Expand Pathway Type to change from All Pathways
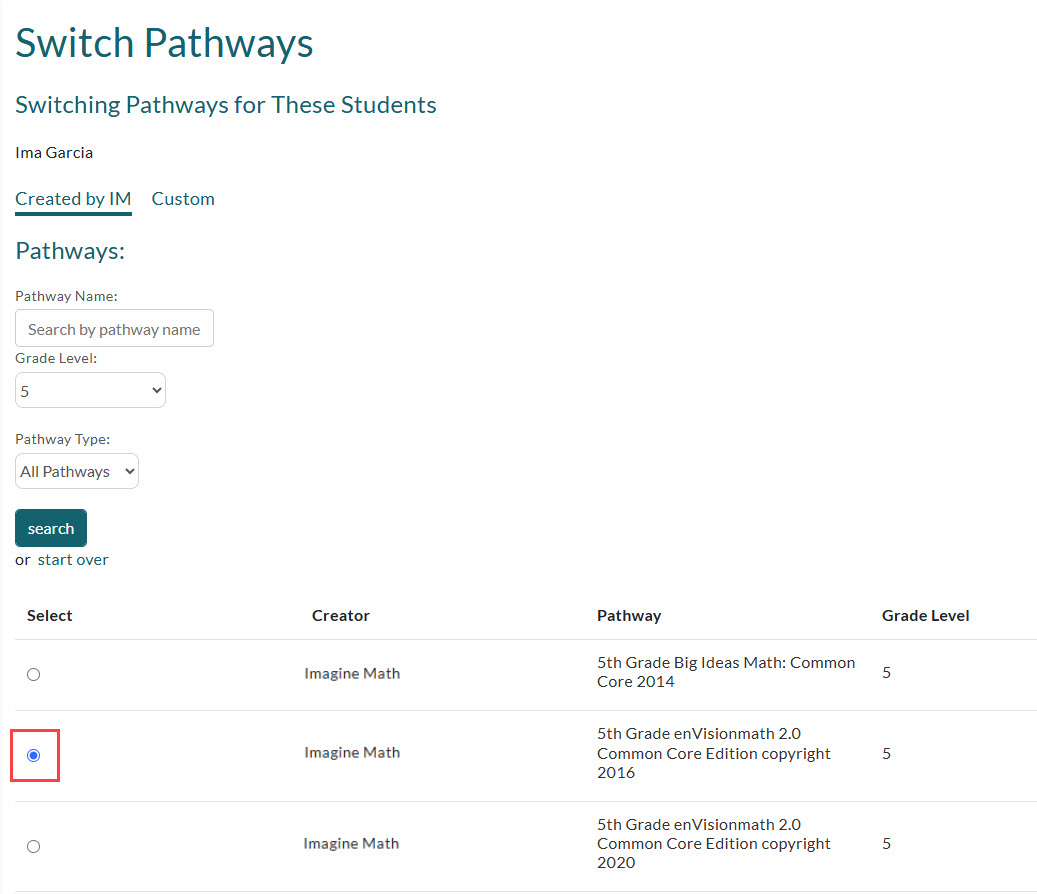 (76, 471)
